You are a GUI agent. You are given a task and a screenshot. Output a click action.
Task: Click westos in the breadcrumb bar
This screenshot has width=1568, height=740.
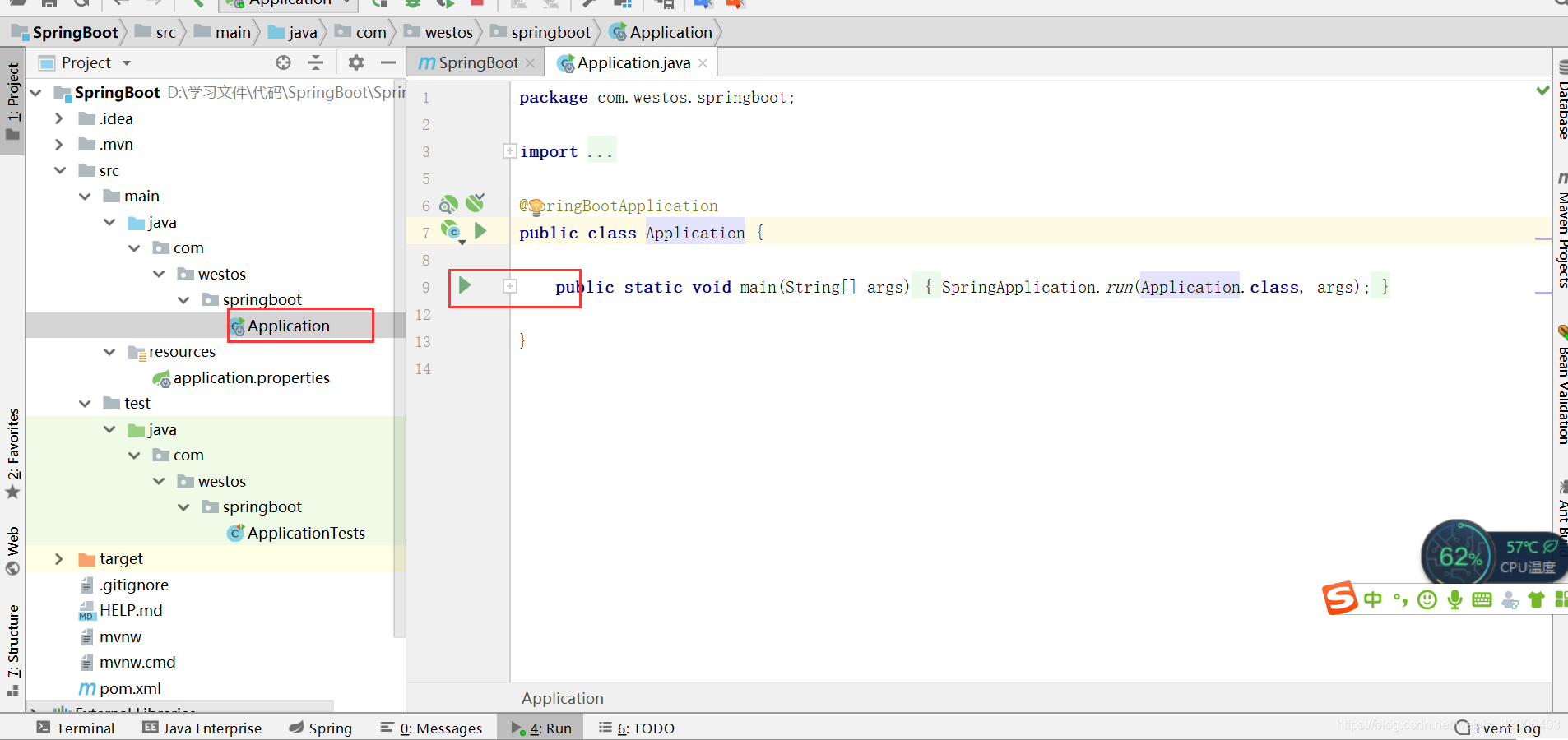tap(438, 32)
